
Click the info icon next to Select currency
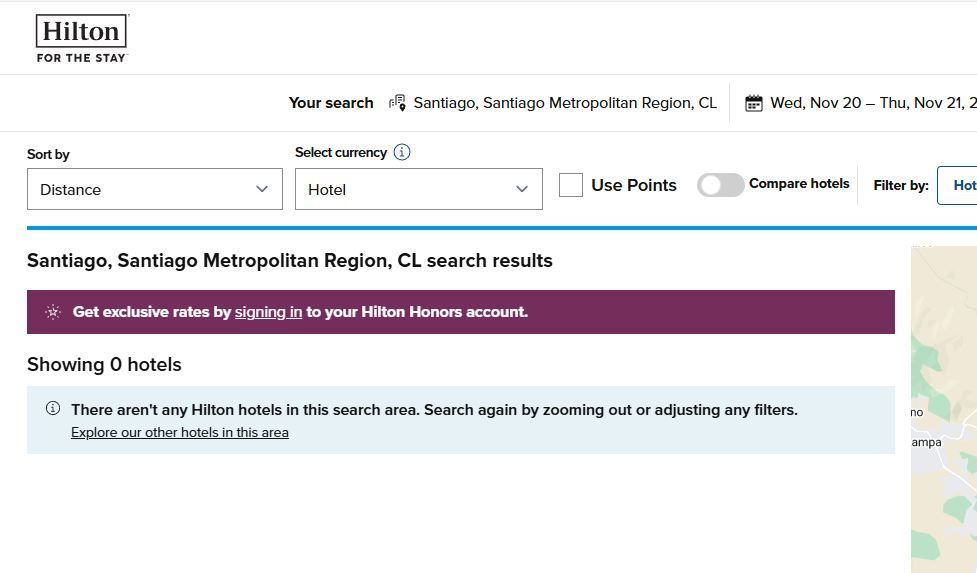click(x=402, y=152)
